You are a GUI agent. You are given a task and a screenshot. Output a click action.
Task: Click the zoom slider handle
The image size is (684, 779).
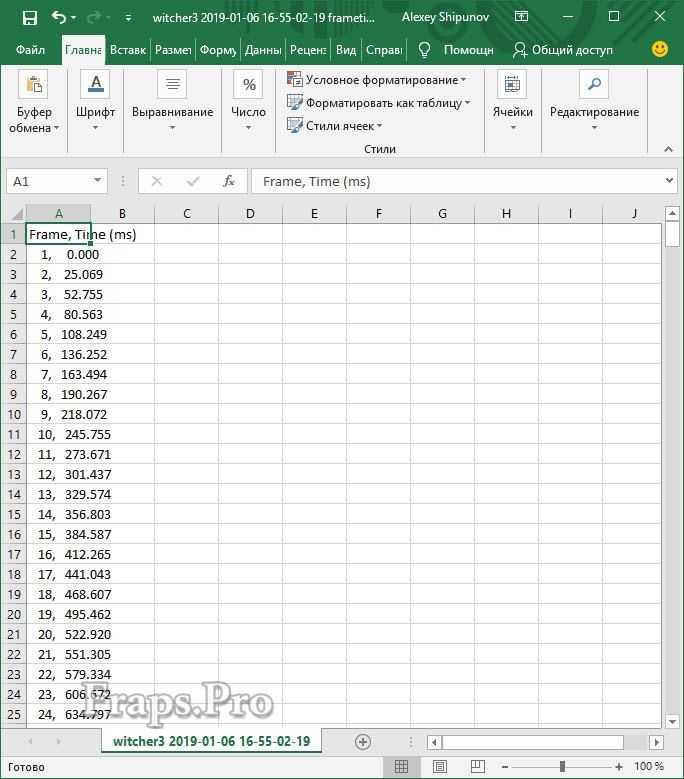[x=562, y=767]
